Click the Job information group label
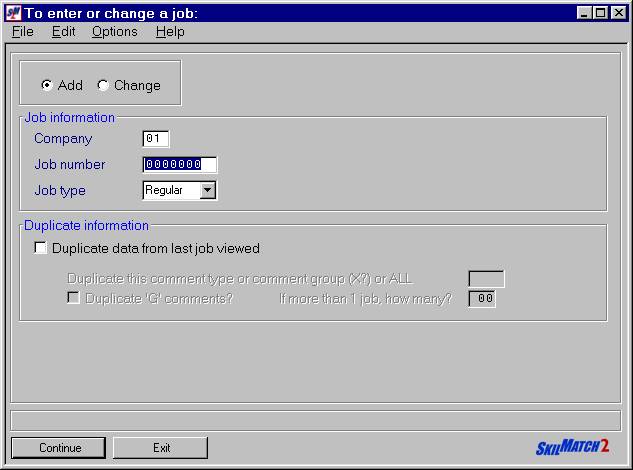 coord(69,118)
